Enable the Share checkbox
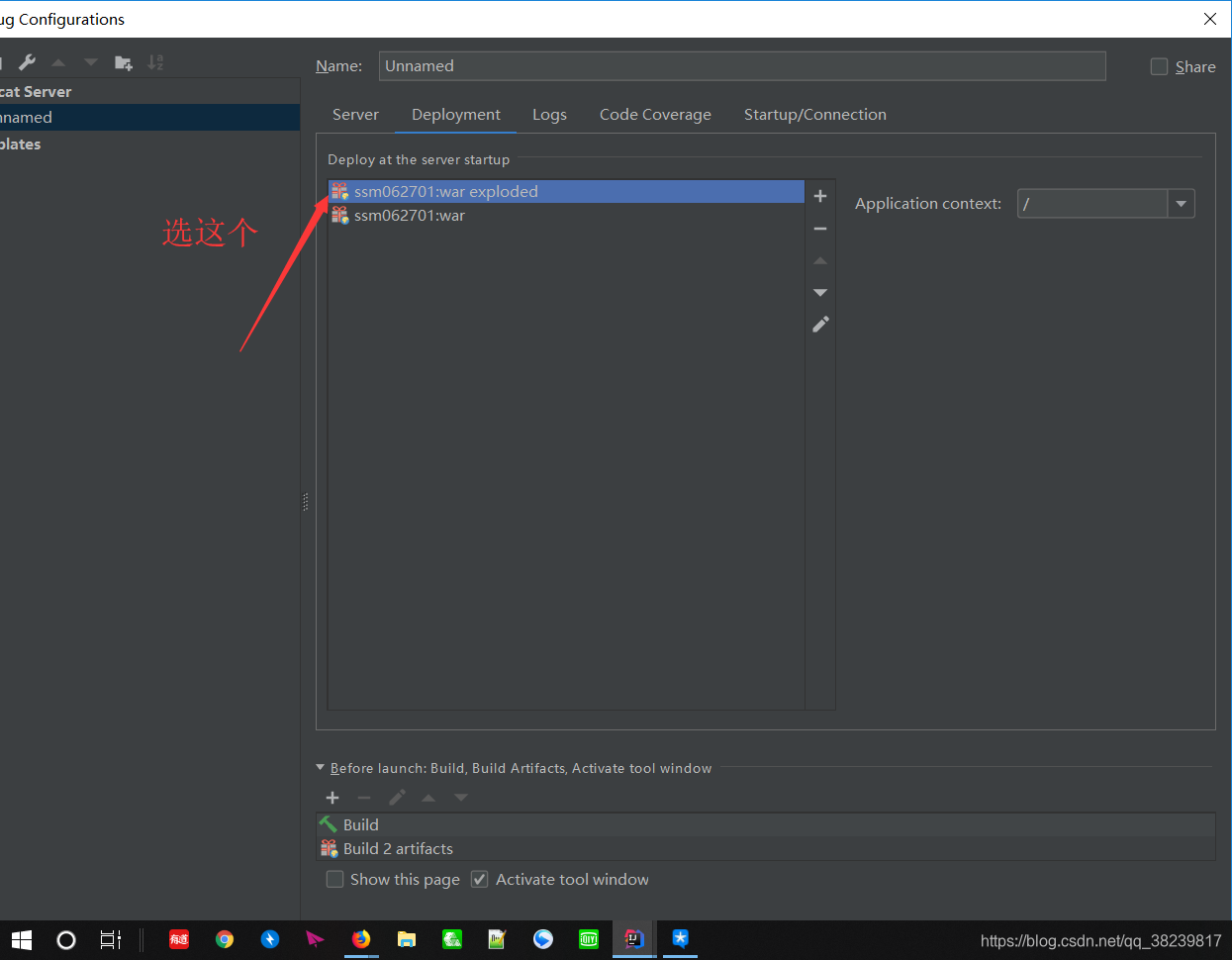The height and width of the screenshot is (960, 1232). pyautogui.click(x=1159, y=66)
